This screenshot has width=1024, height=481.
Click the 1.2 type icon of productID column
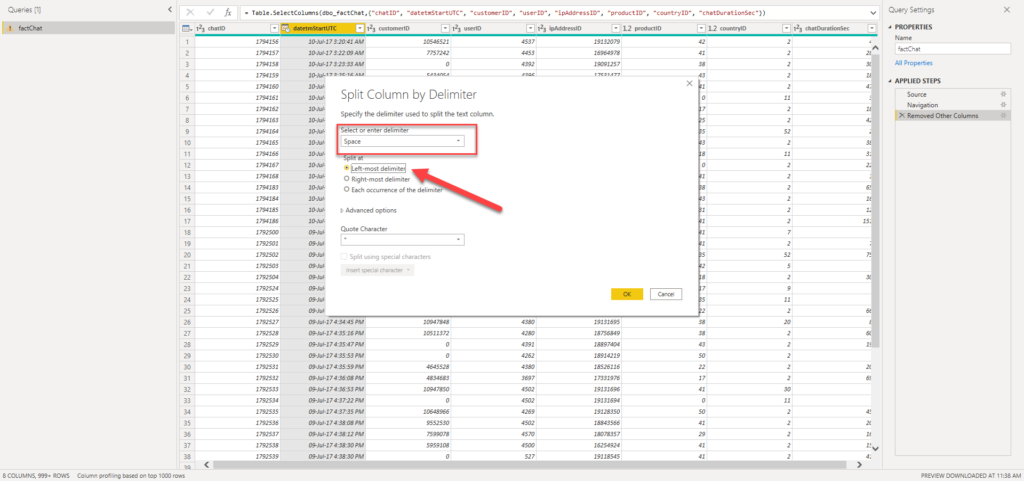[x=627, y=28]
